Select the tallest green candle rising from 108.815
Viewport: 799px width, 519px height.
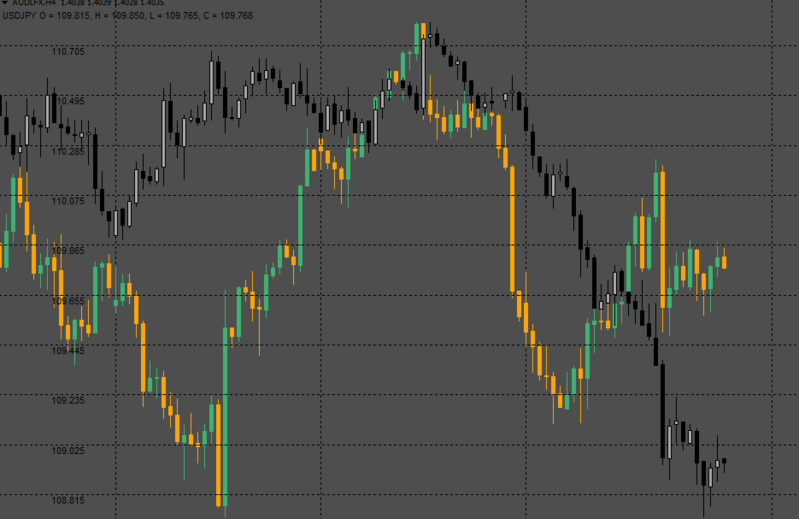[x=225, y=417]
